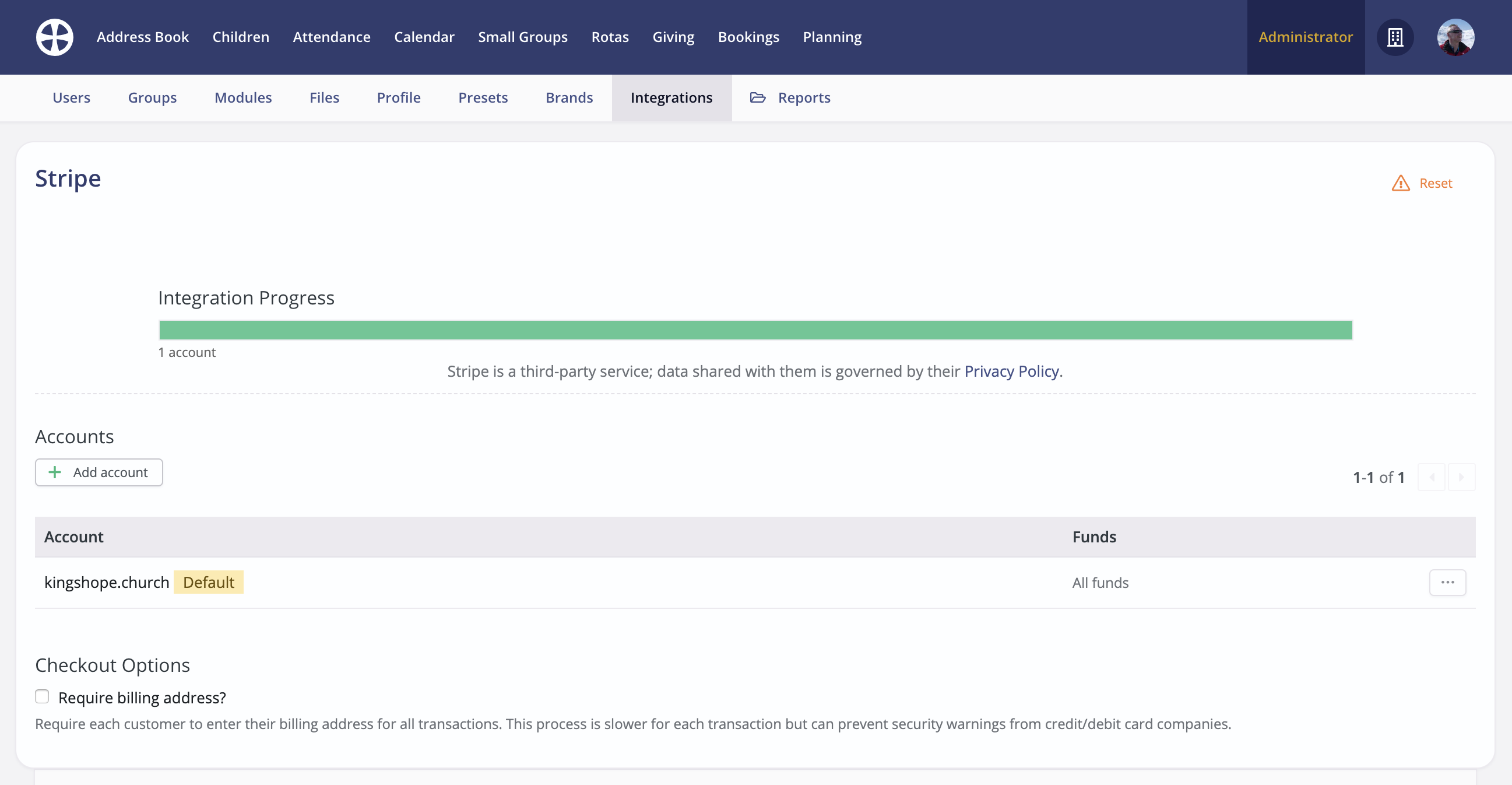Open kingshope.church row actions menu
1512x785 pixels.
coord(1447,583)
